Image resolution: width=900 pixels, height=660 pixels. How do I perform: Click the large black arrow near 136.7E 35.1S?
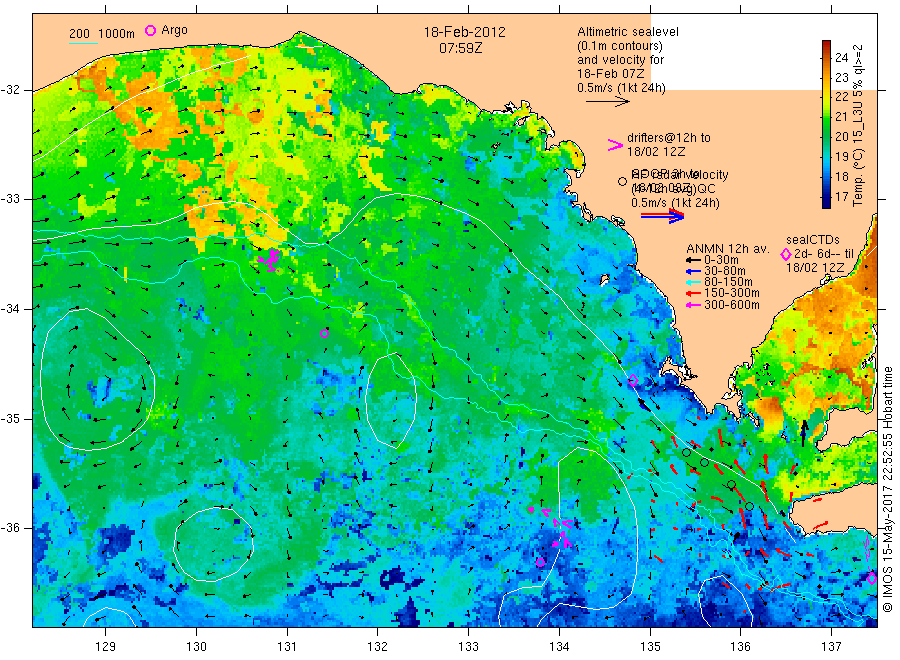click(804, 433)
